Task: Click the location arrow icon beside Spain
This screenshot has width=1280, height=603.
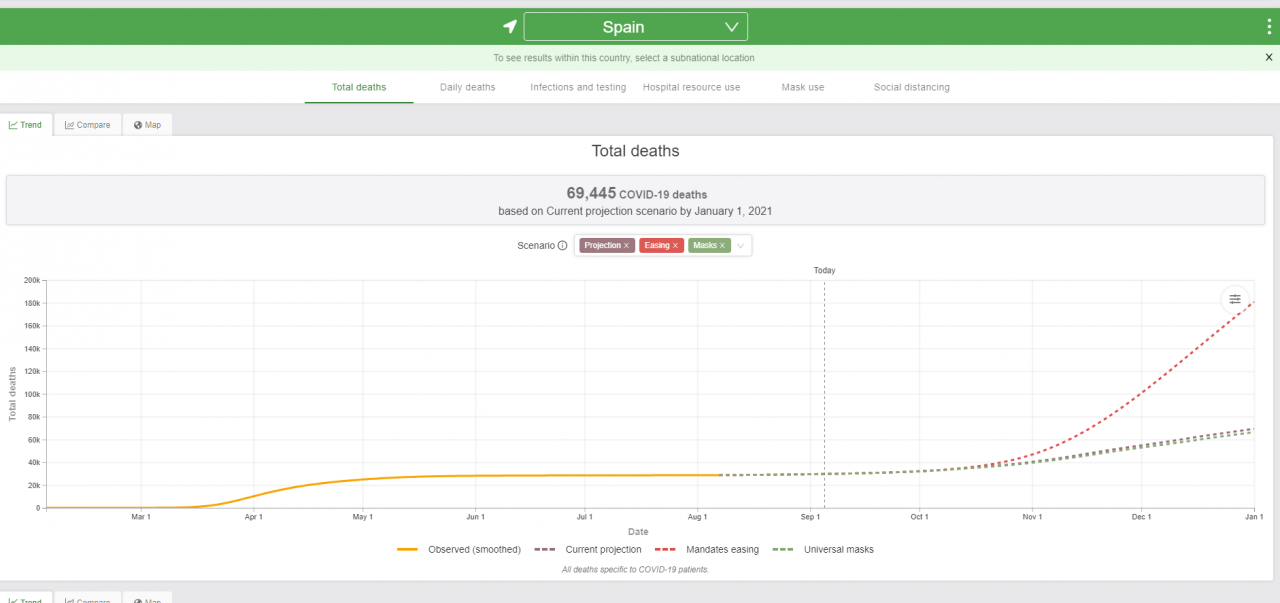Action: [x=510, y=27]
